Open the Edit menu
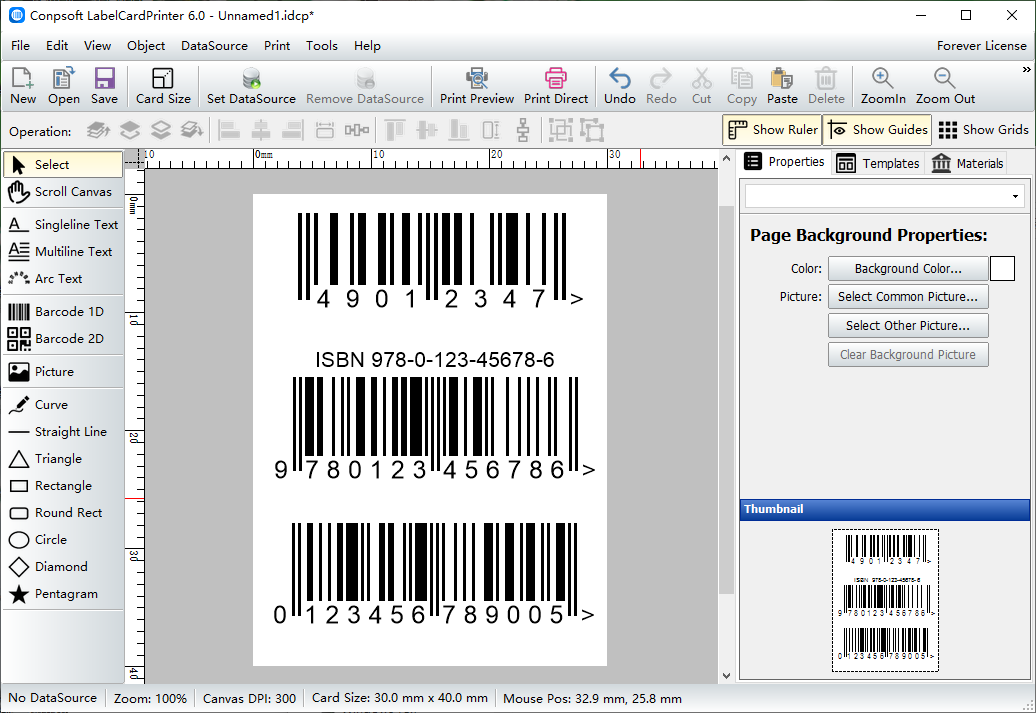The image size is (1036, 713). 57,46
